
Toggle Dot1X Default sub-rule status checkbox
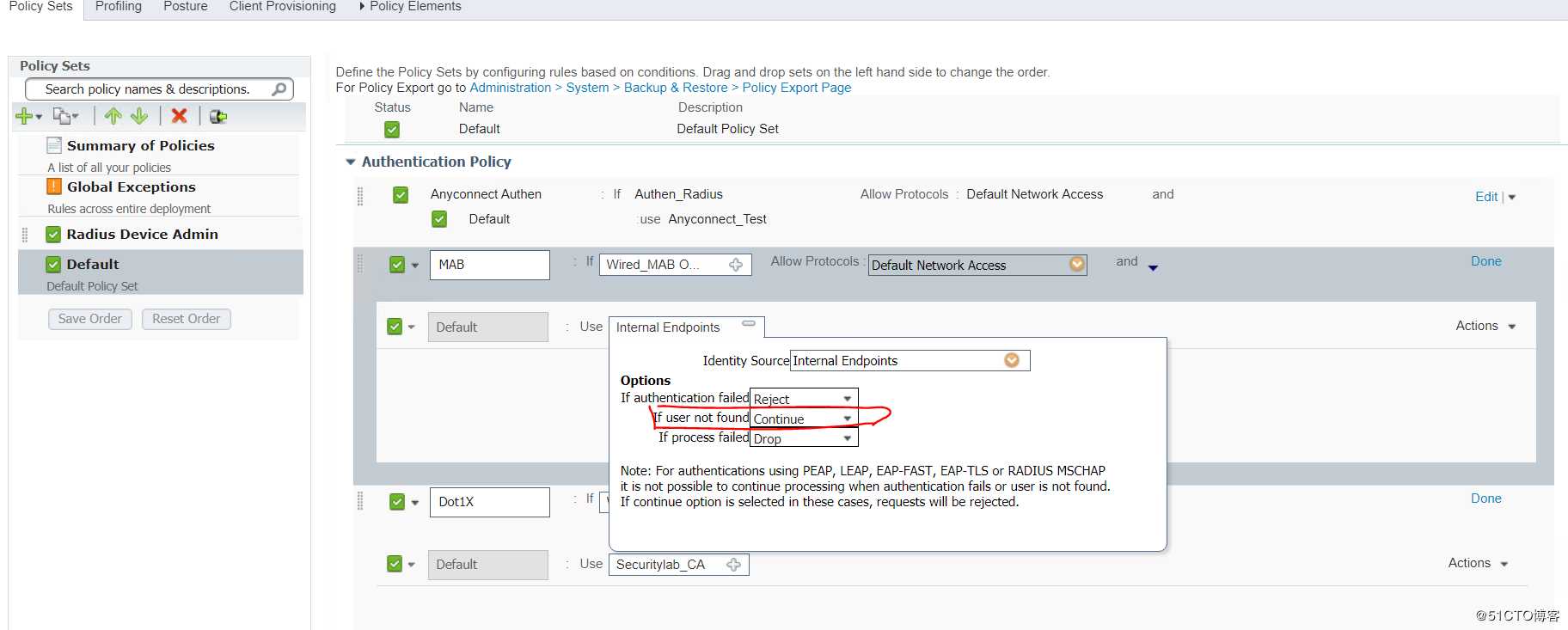click(x=395, y=564)
